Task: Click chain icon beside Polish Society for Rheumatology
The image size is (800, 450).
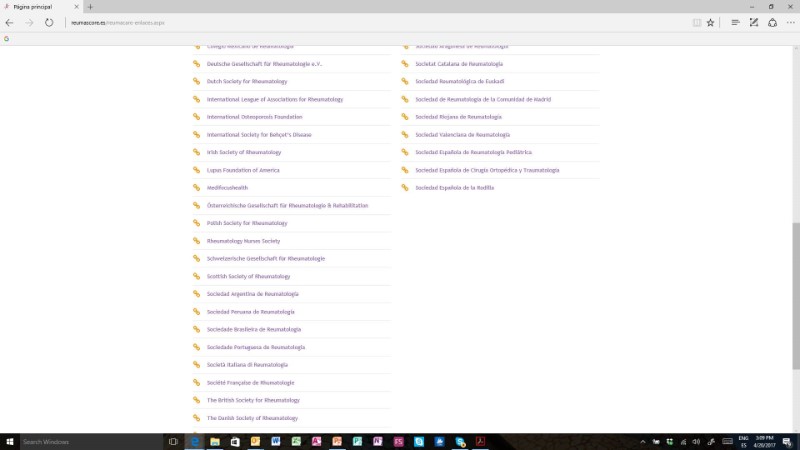Action: pos(196,223)
